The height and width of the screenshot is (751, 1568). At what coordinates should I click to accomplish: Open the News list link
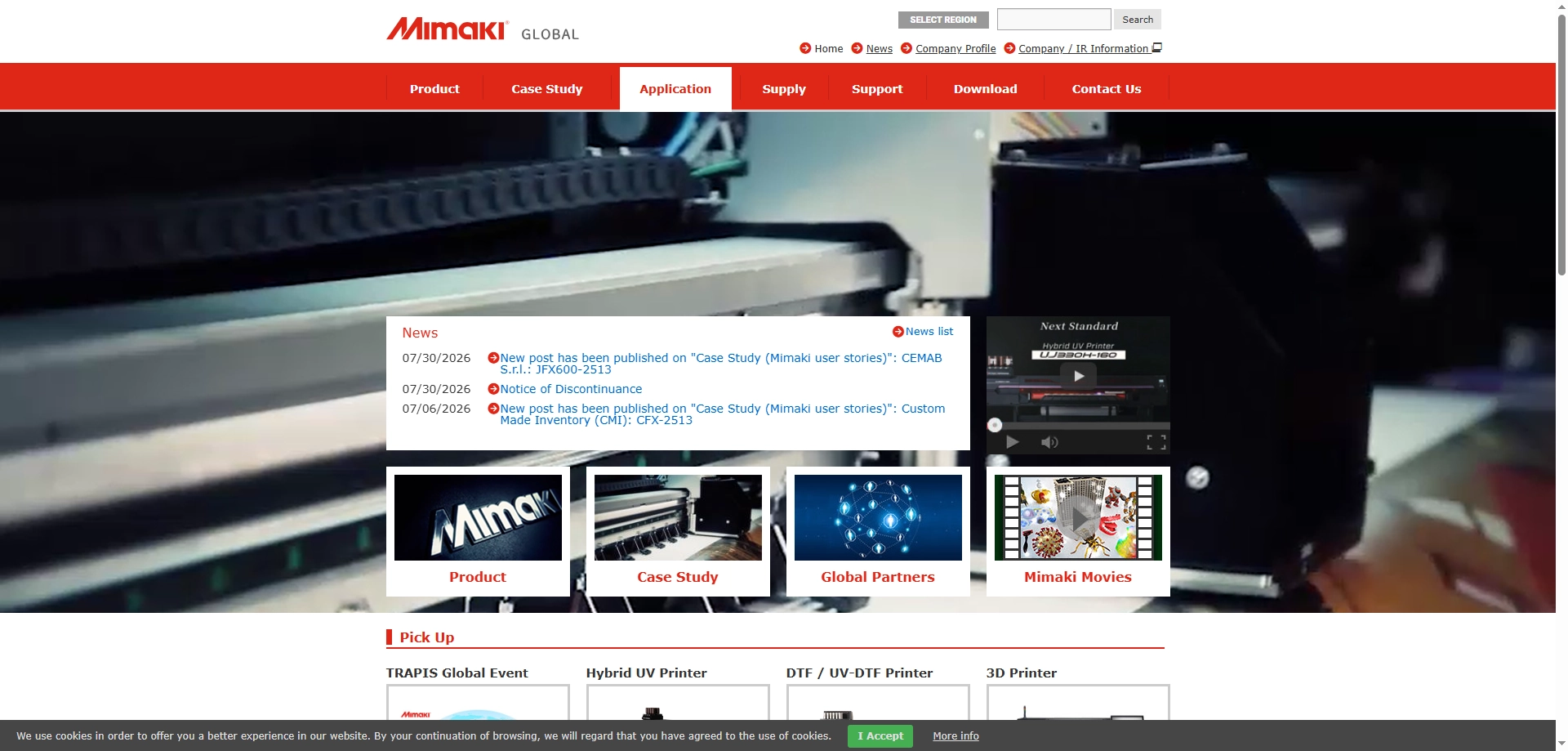(929, 332)
